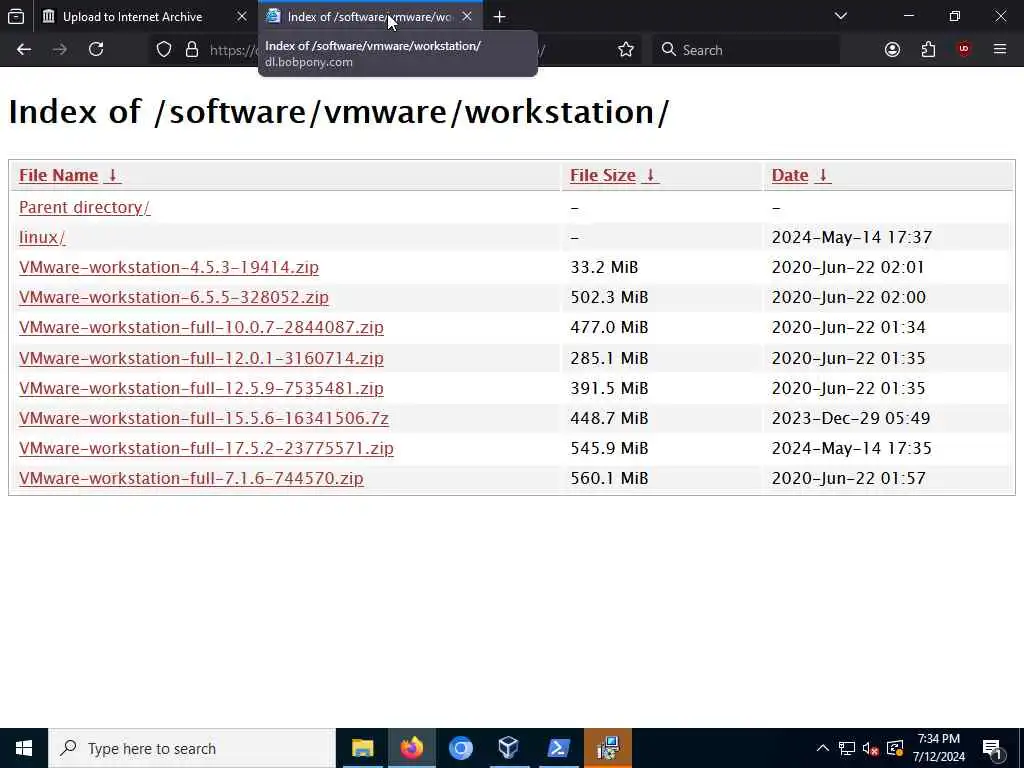Close the Upload to Internet Archive tab
Screen dimensions: 1024x768
pyautogui.click(x=242, y=16)
